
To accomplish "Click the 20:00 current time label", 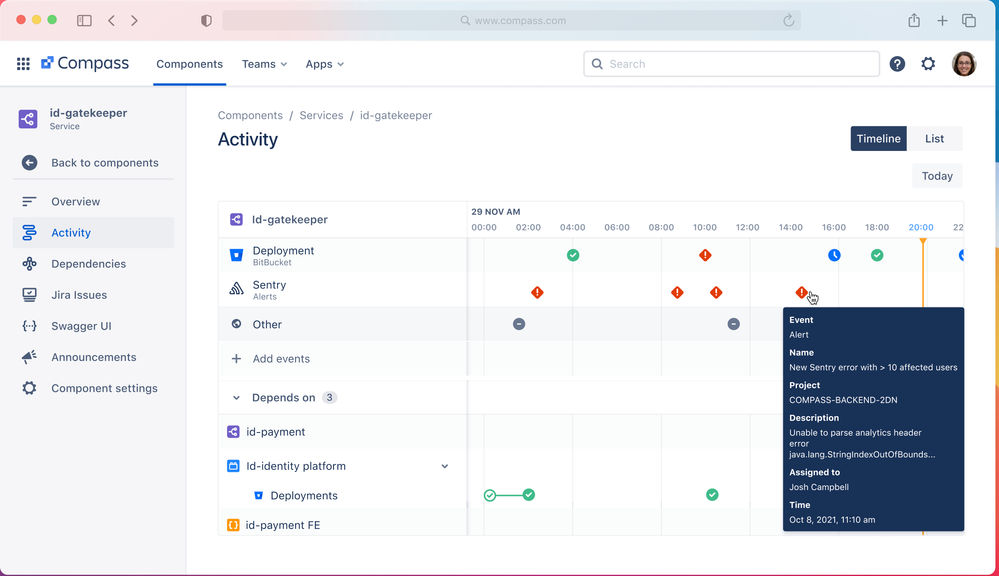I will tap(921, 227).
